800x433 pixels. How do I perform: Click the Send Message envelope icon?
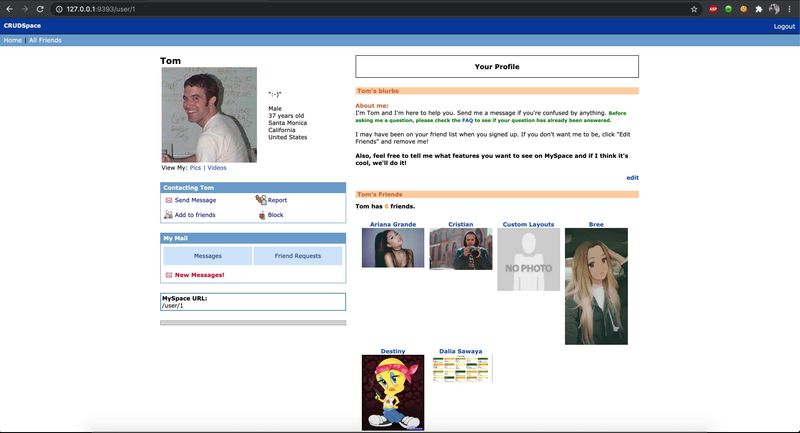(169, 200)
